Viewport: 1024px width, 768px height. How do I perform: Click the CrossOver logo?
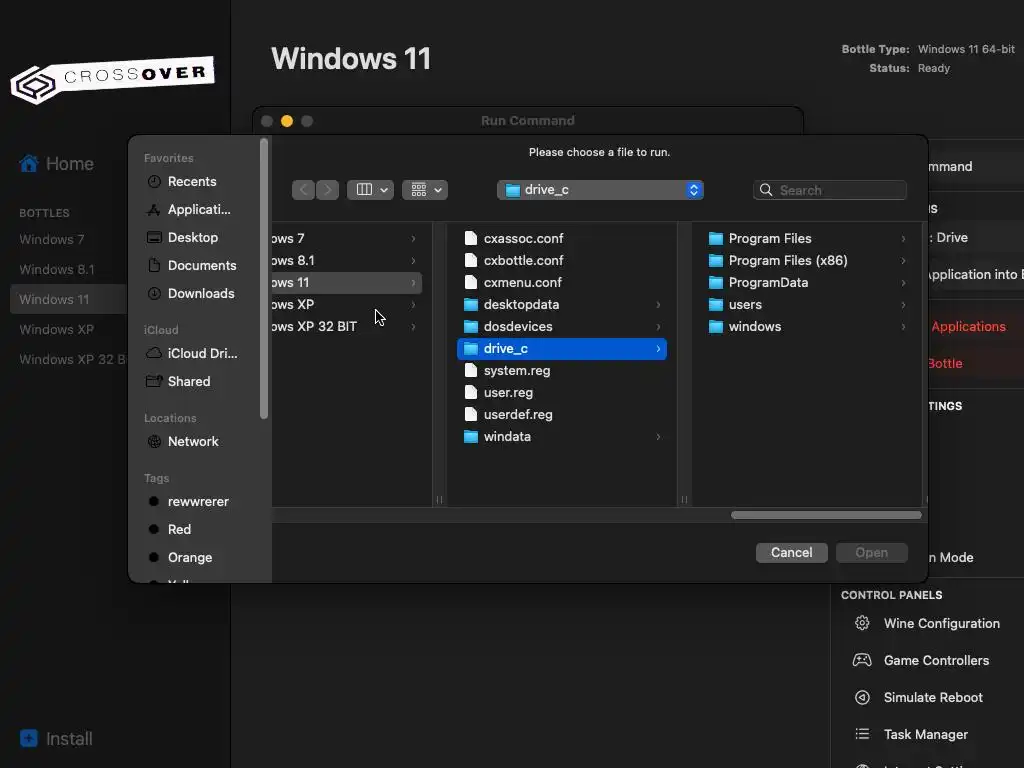coord(112,80)
